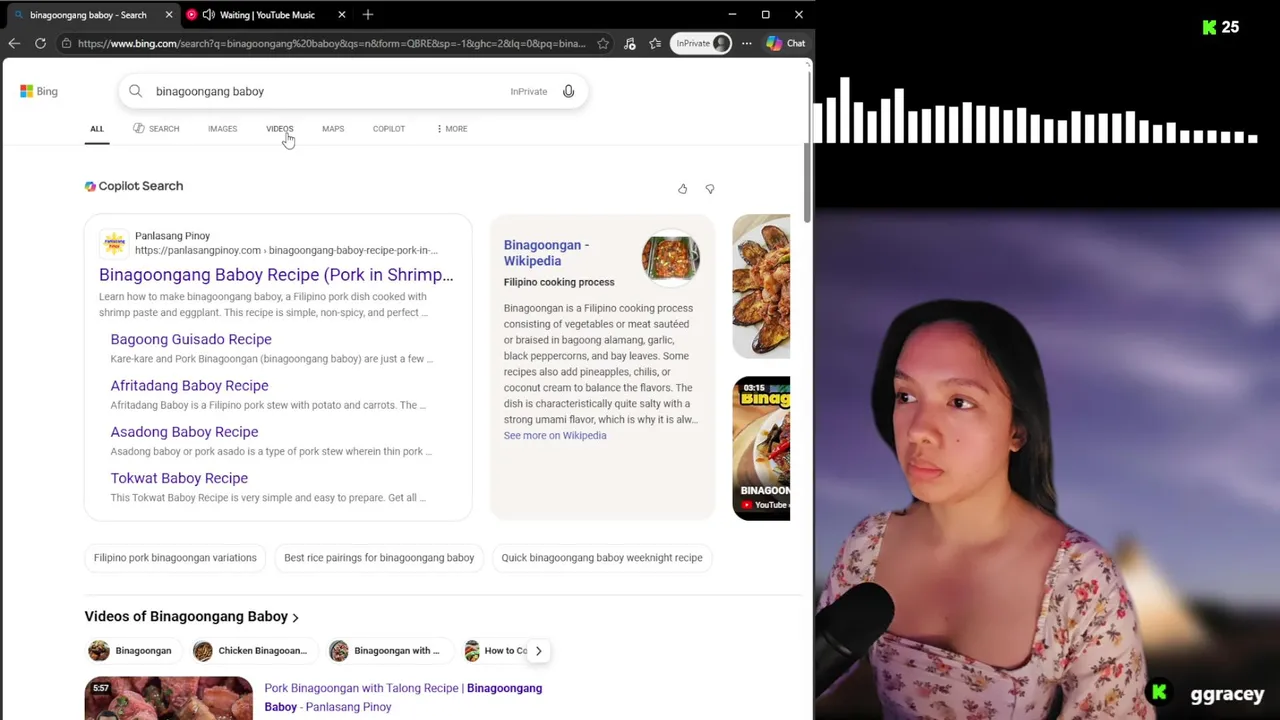Add this page to favorites star
This screenshot has width=1280, height=720.
click(603, 43)
